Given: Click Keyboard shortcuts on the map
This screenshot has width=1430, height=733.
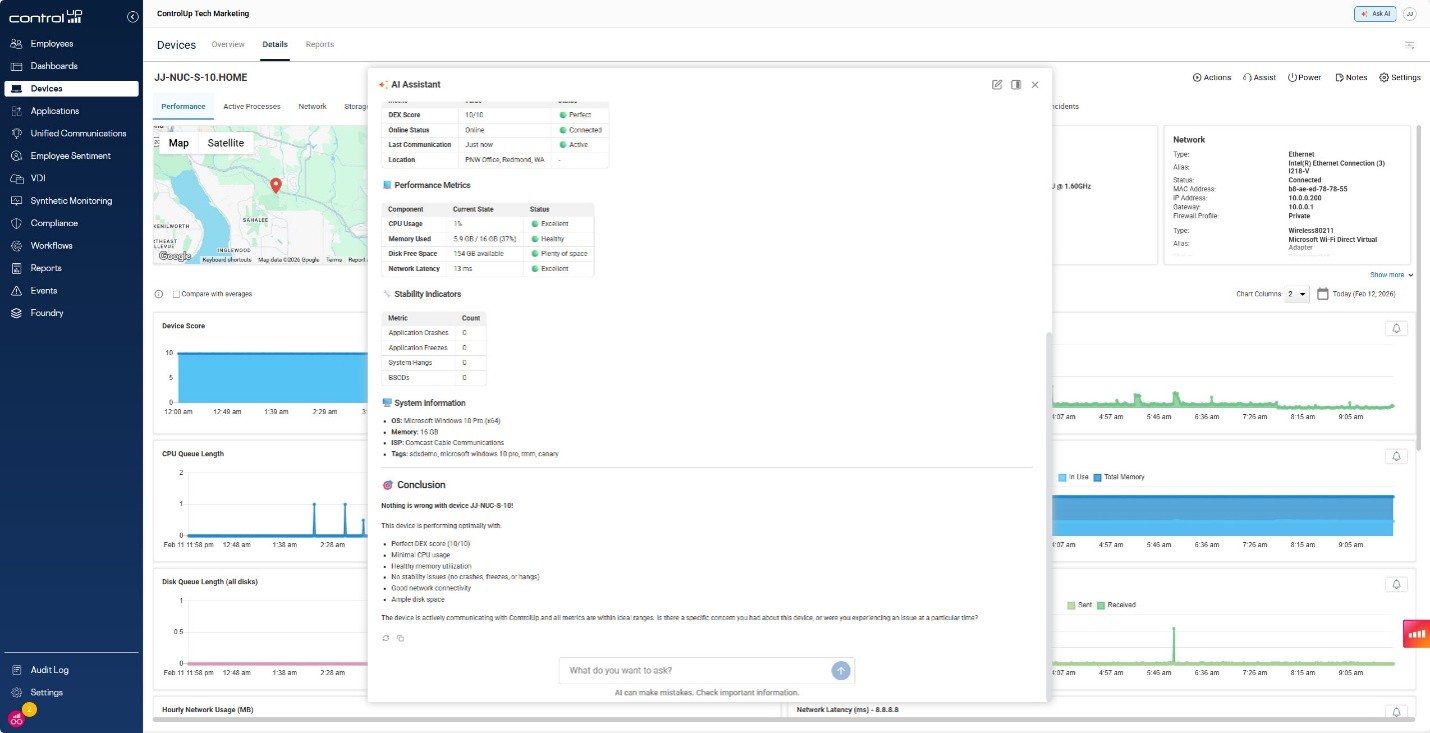Looking at the screenshot, I should (x=227, y=260).
